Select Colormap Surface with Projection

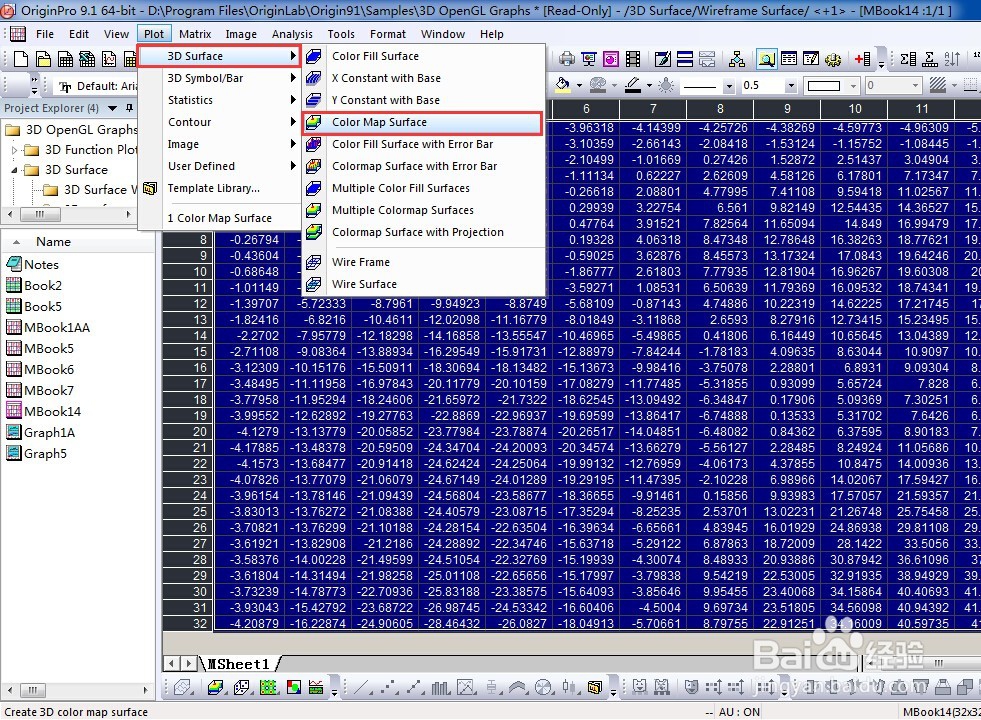click(422, 232)
